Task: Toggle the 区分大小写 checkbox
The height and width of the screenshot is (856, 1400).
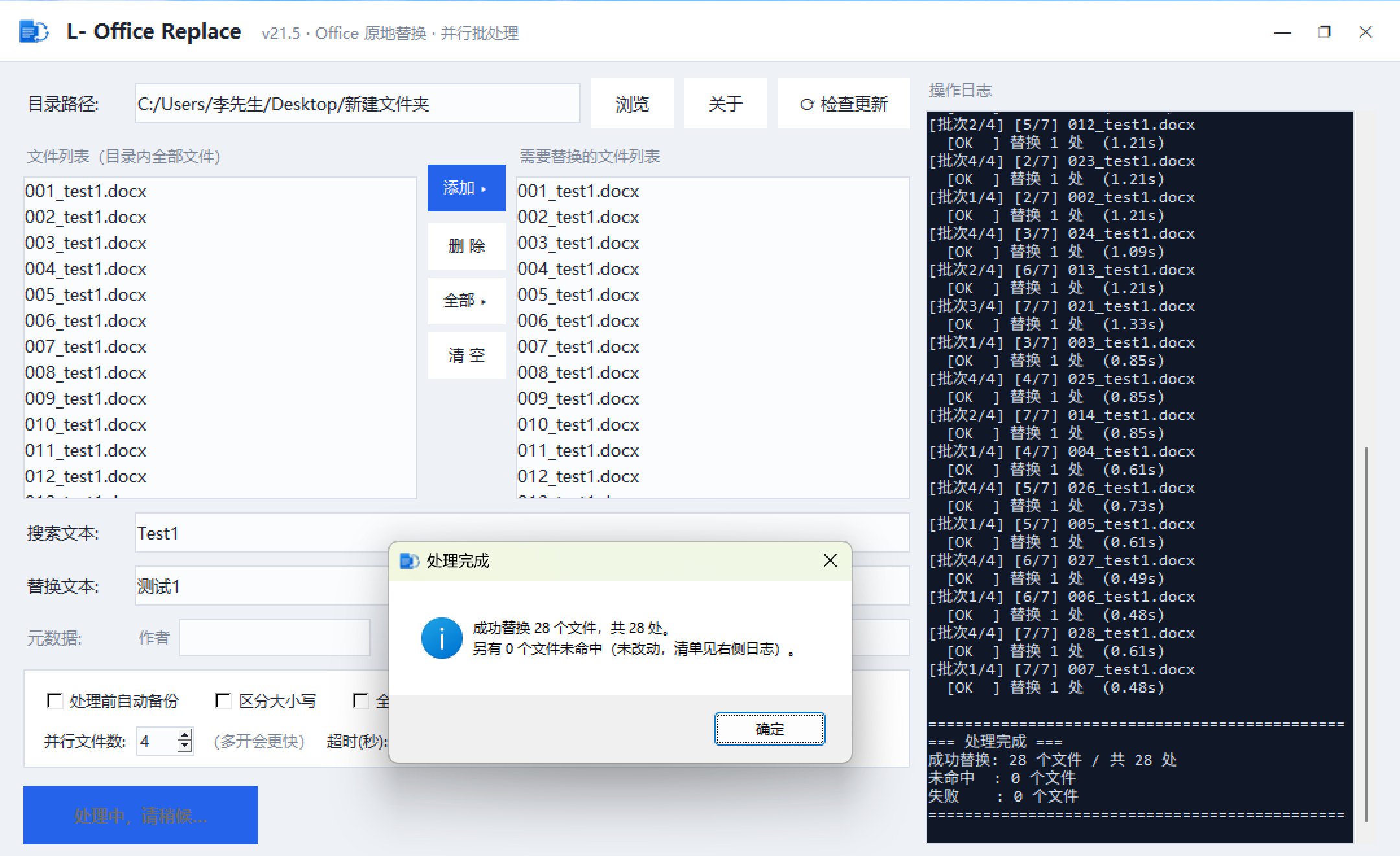Action: (223, 701)
